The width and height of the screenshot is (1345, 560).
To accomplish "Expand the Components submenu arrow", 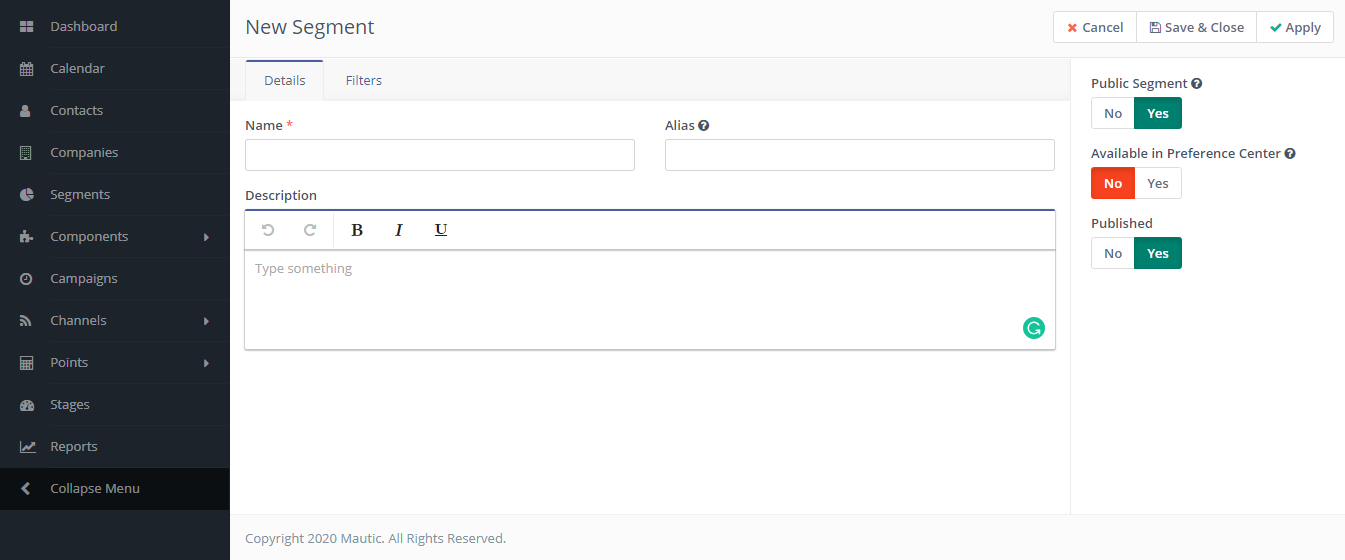I will coord(207,237).
